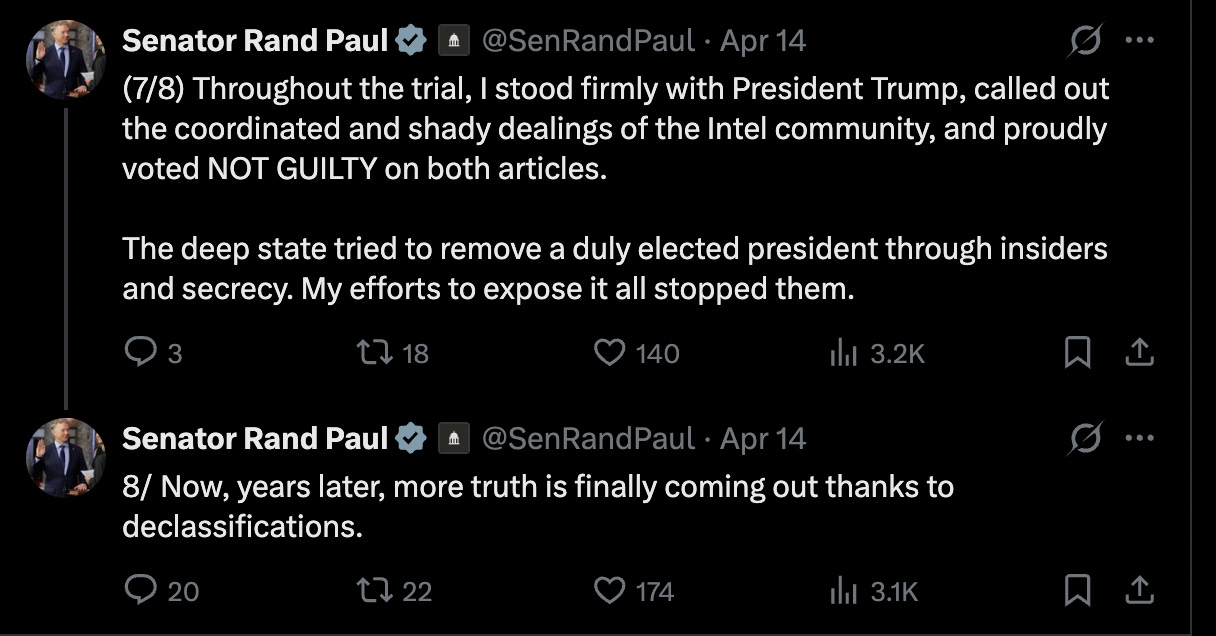Click the government badge beside first tweet's name
Image resolution: width=1216 pixels, height=636 pixels.
point(454,41)
